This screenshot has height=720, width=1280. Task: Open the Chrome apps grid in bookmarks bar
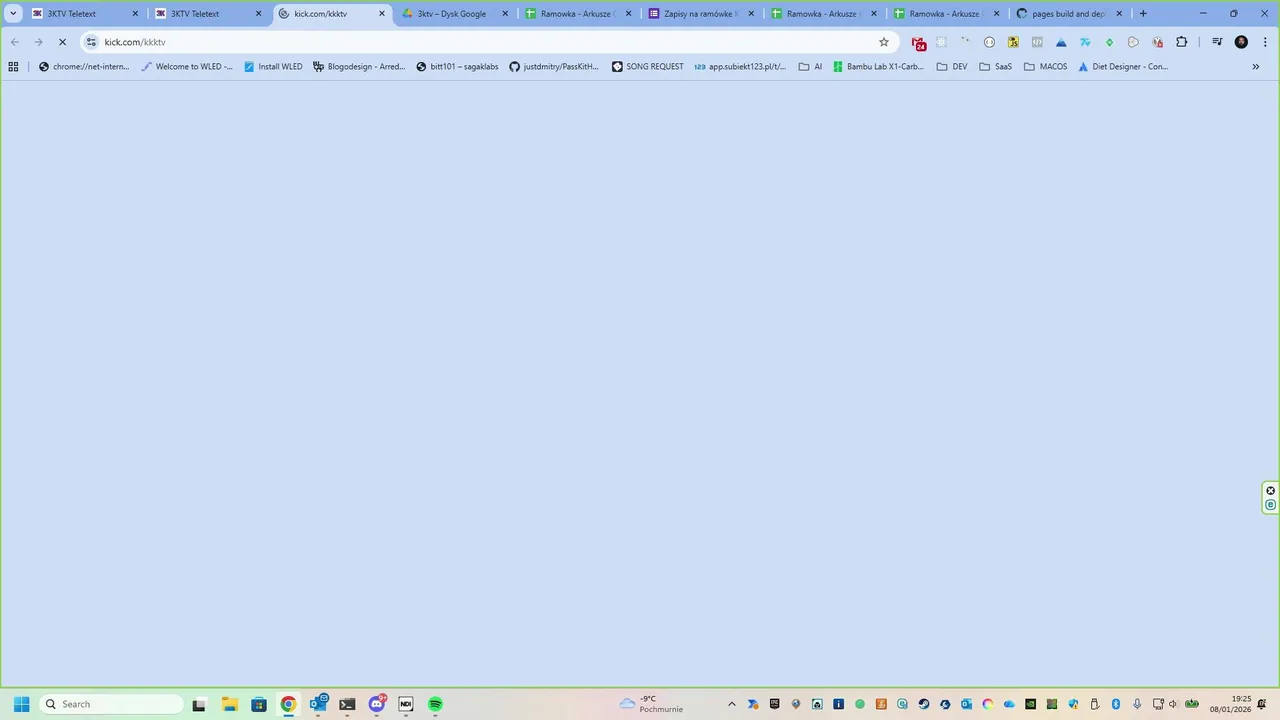coord(13,67)
